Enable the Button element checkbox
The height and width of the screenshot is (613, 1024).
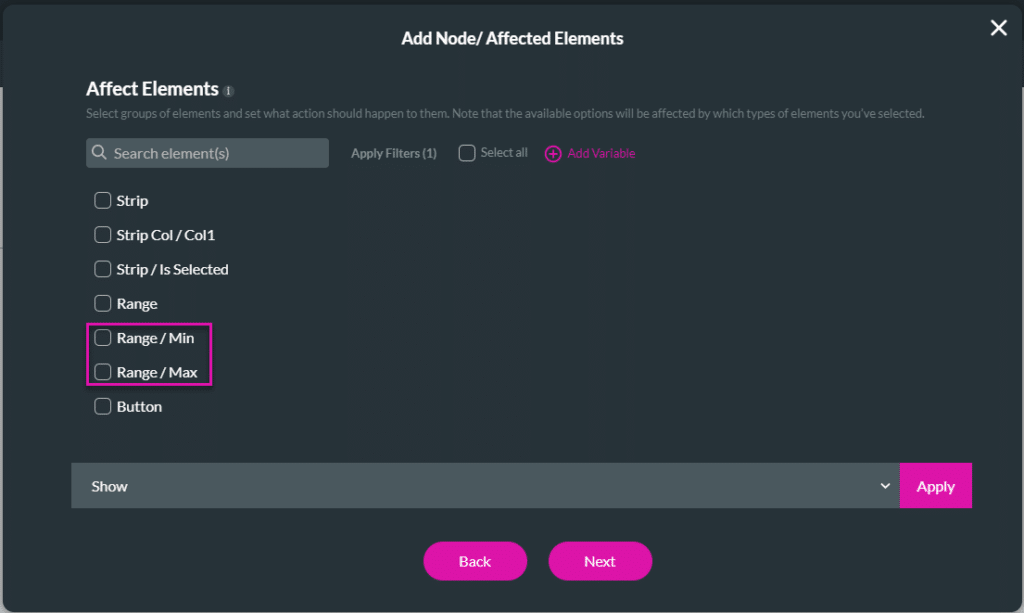(102, 407)
